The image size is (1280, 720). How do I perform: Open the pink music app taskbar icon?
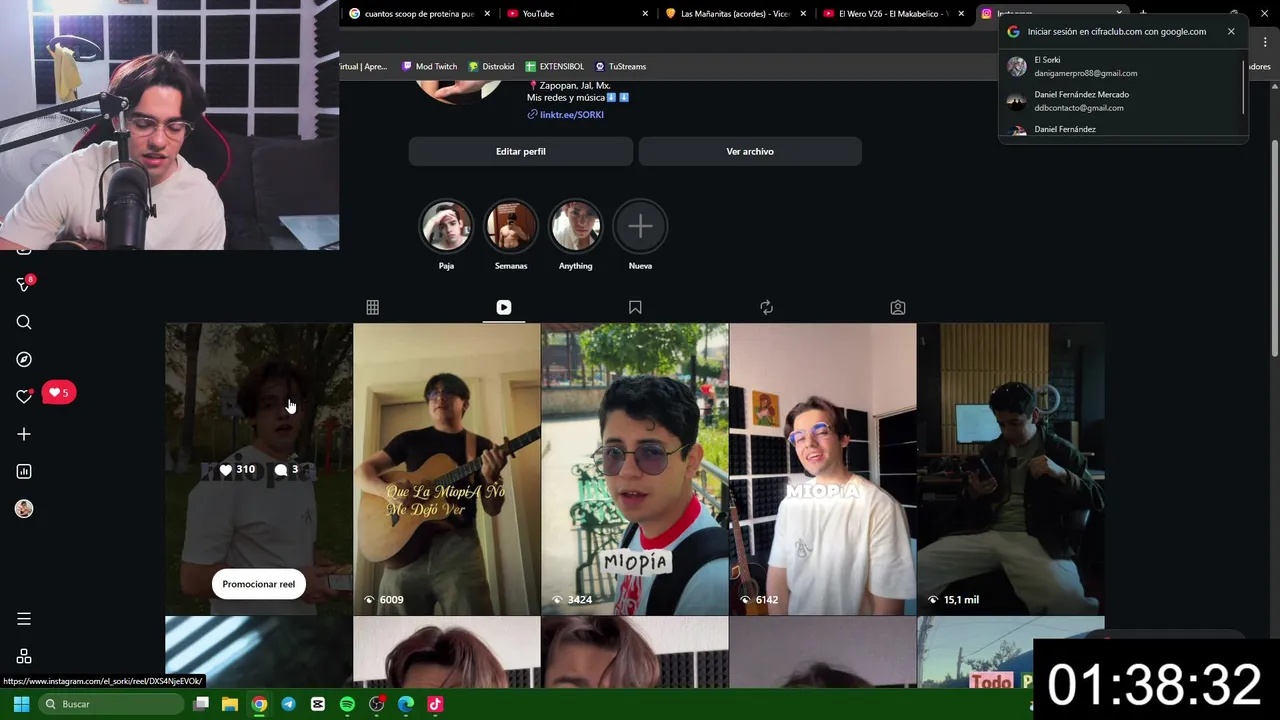[x=435, y=704]
